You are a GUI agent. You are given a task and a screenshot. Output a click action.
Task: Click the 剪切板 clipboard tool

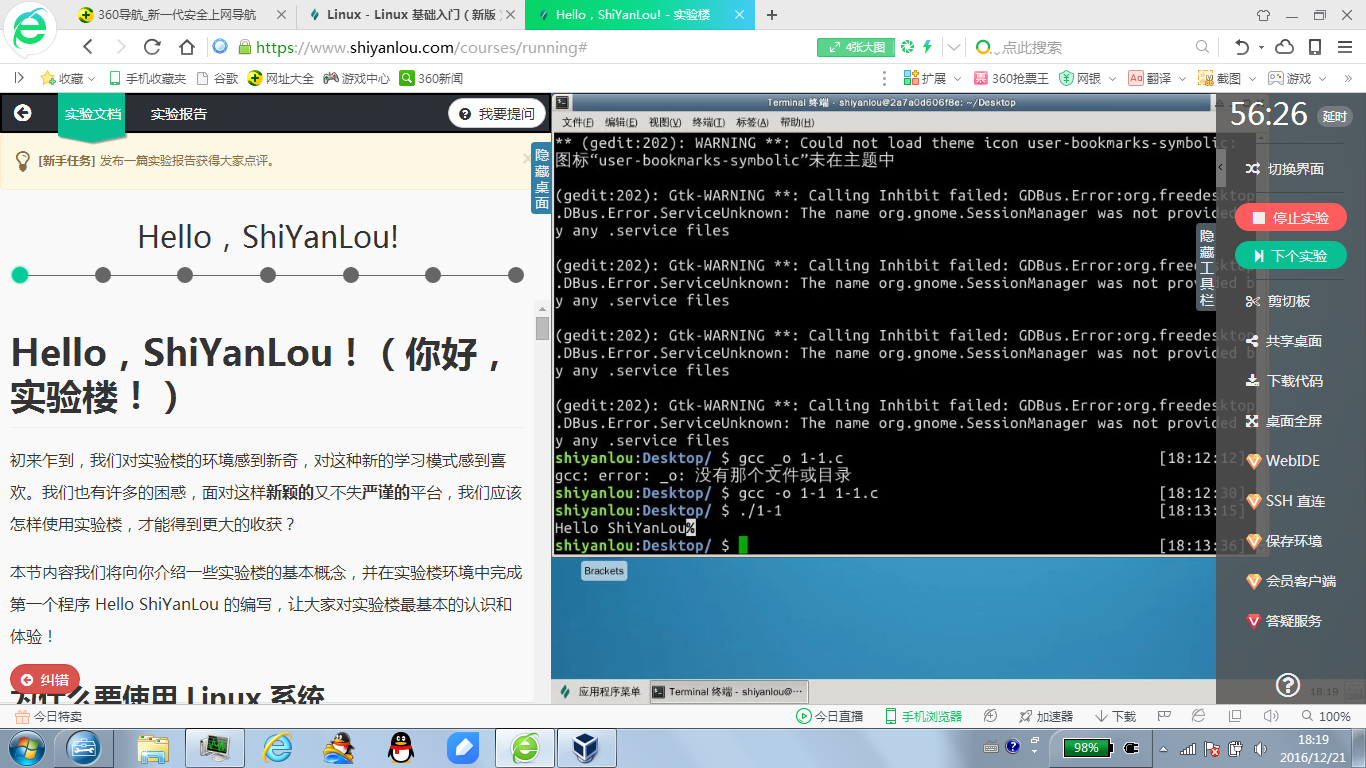coord(1278,301)
